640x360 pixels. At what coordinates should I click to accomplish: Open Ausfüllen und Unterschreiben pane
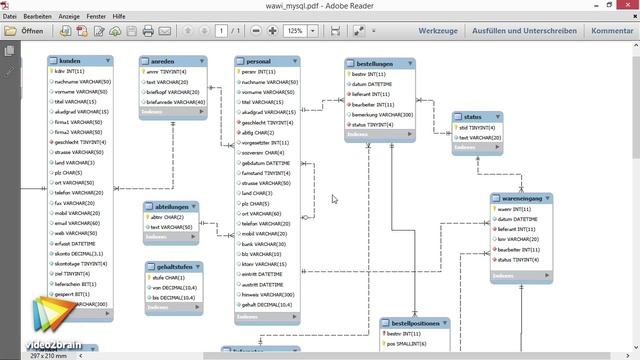coord(524,31)
